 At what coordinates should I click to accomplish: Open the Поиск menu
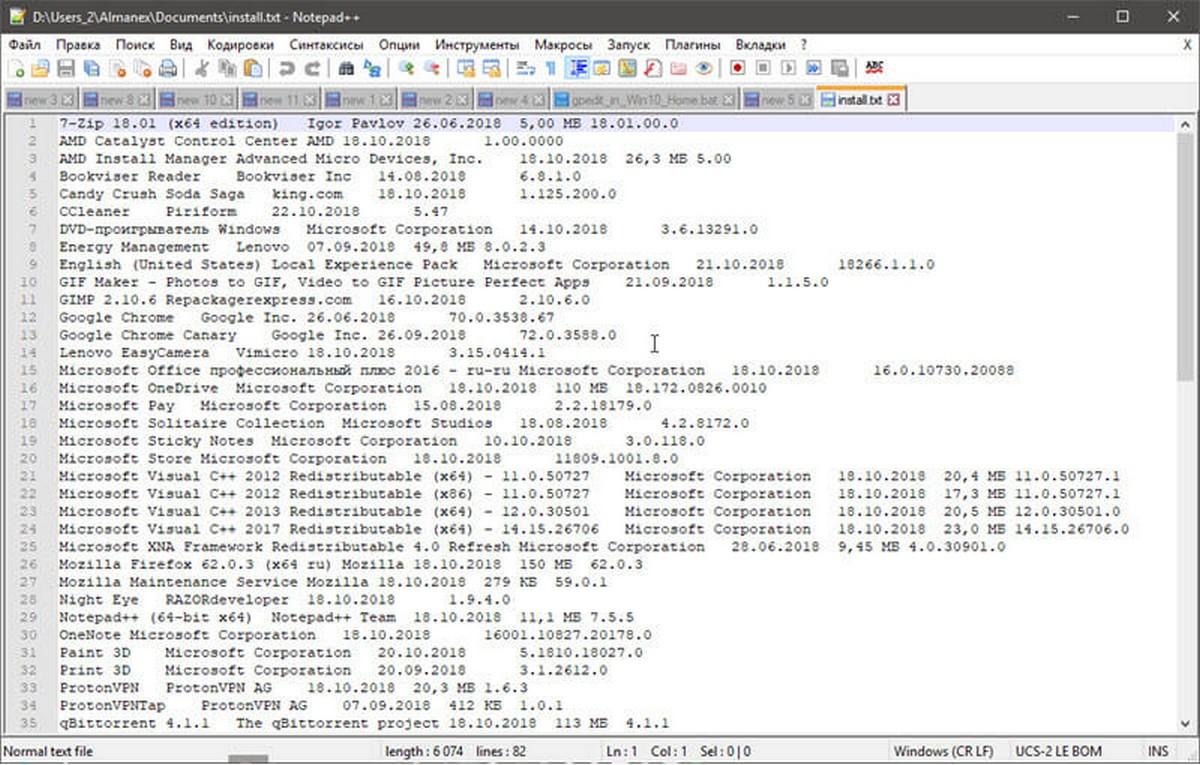pyautogui.click(x=135, y=45)
